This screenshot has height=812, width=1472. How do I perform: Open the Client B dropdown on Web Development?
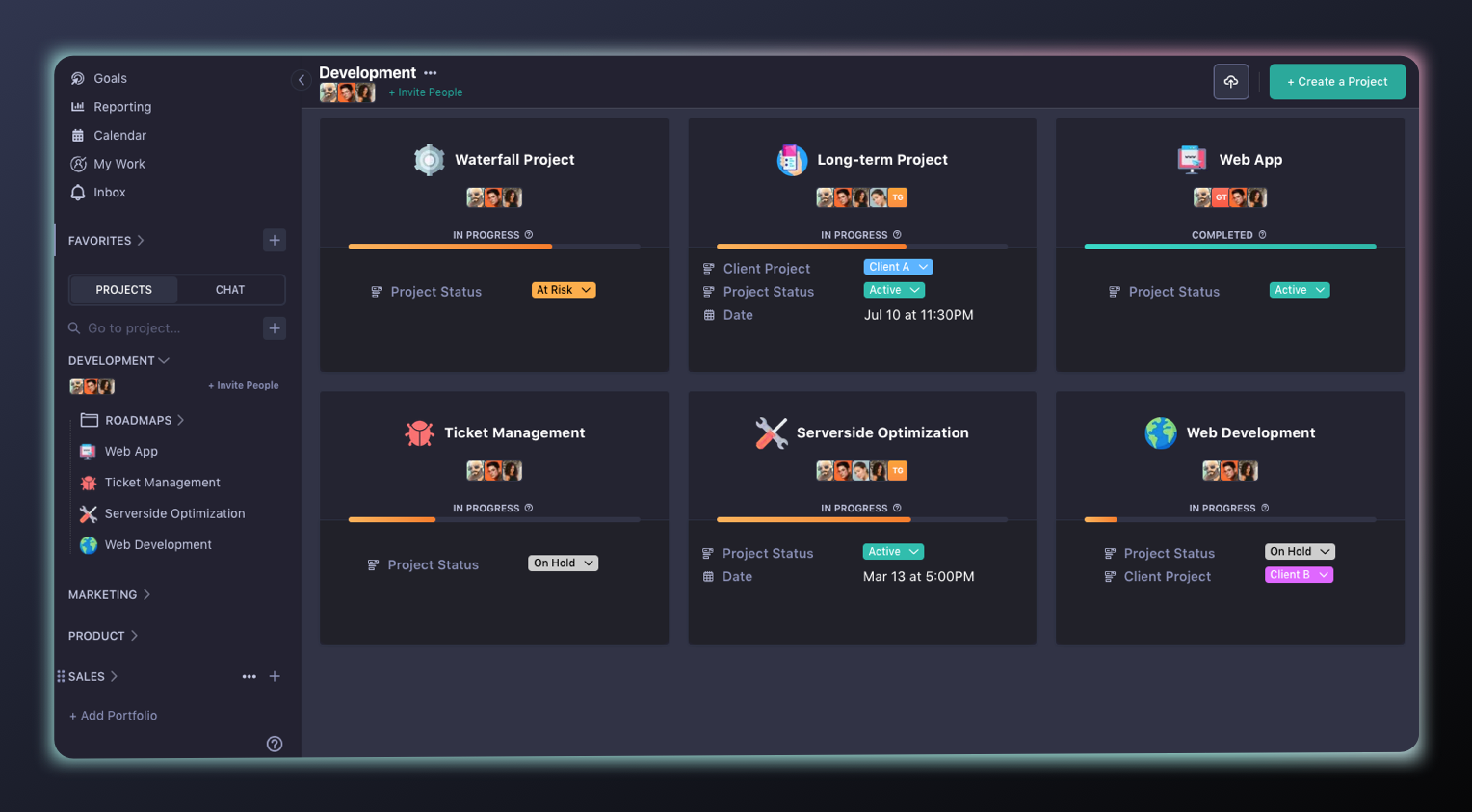(1299, 575)
